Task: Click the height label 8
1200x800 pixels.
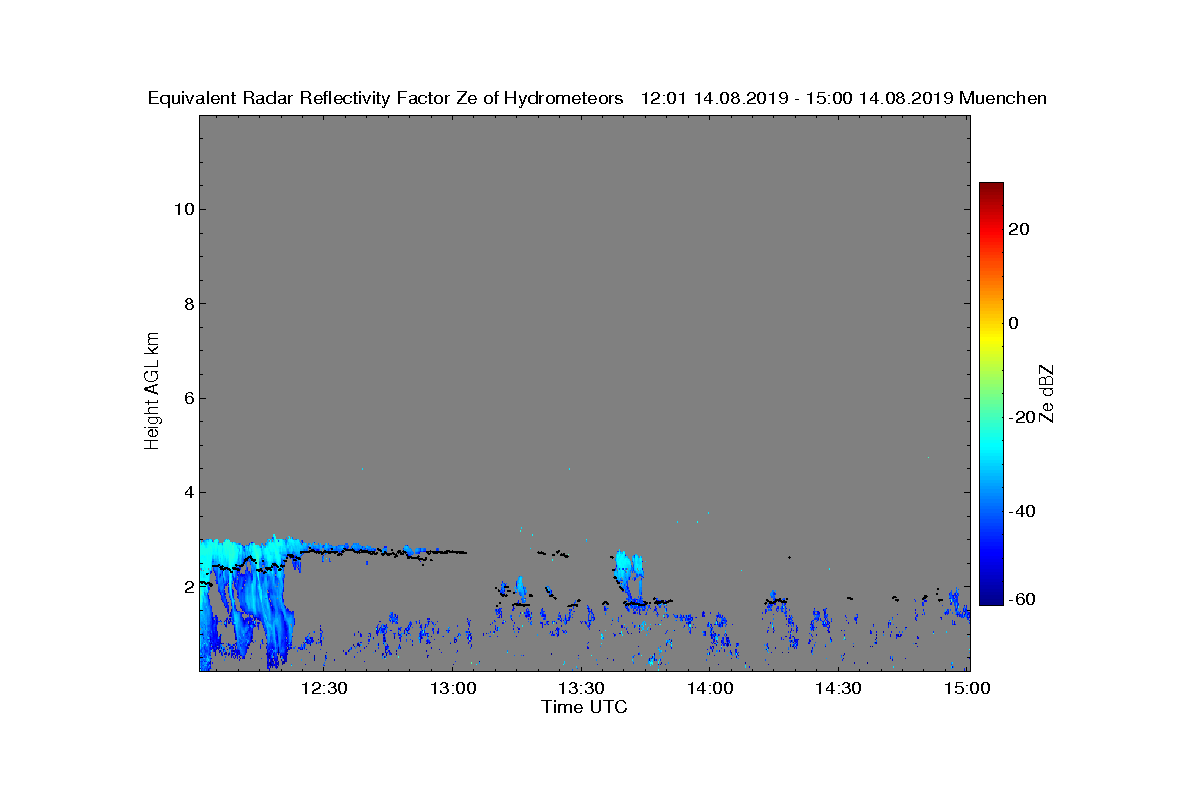Action: pyautogui.click(x=186, y=304)
